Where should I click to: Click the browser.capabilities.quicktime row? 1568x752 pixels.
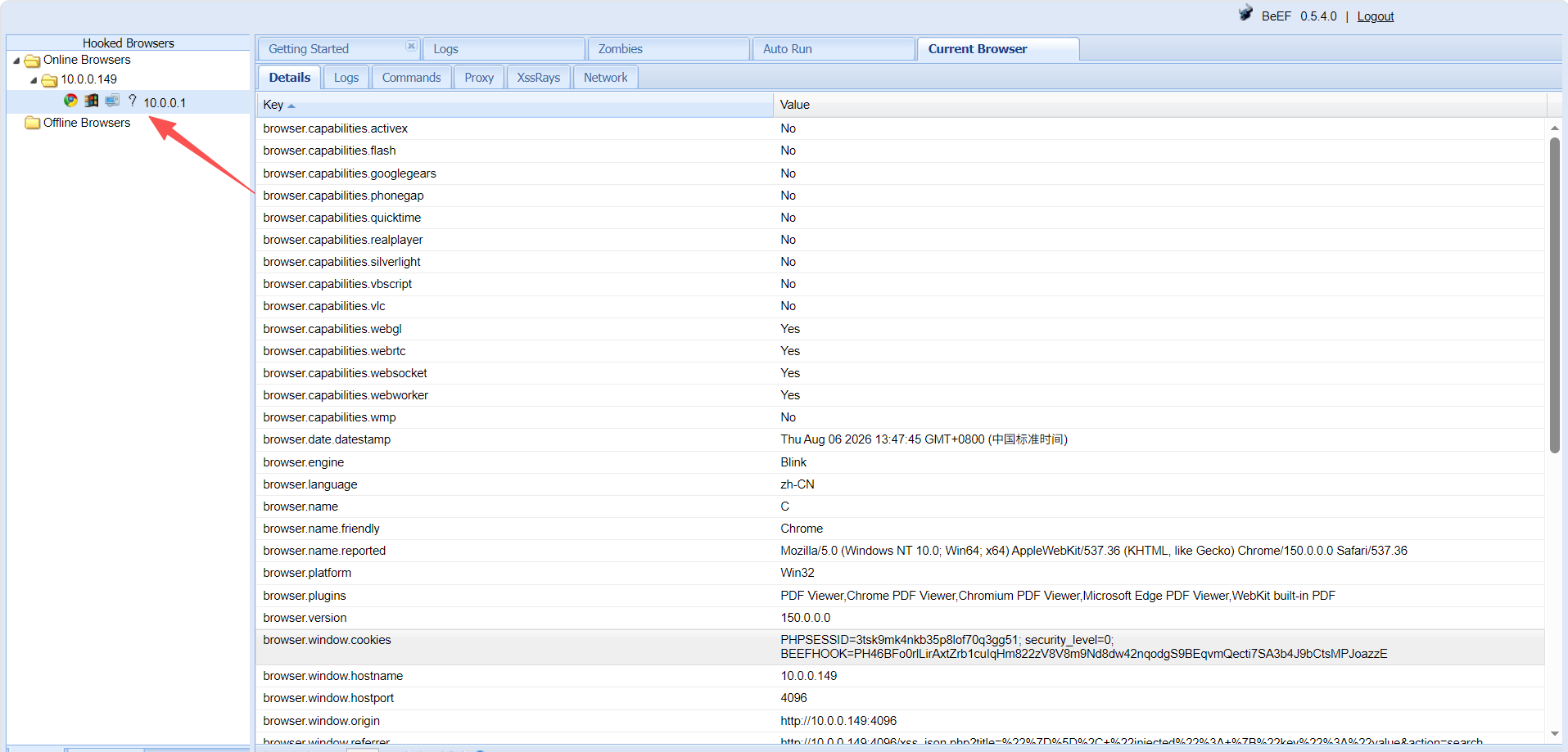901,218
